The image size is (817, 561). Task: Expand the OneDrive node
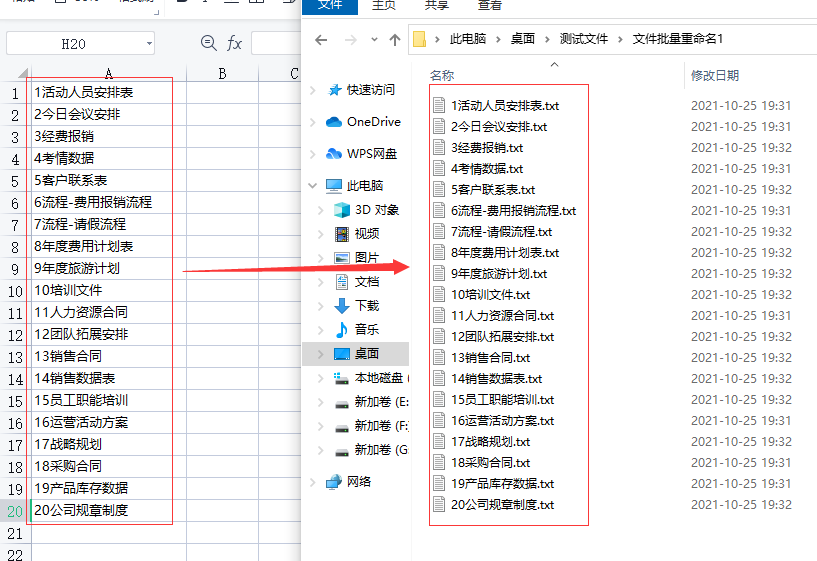tap(313, 122)
